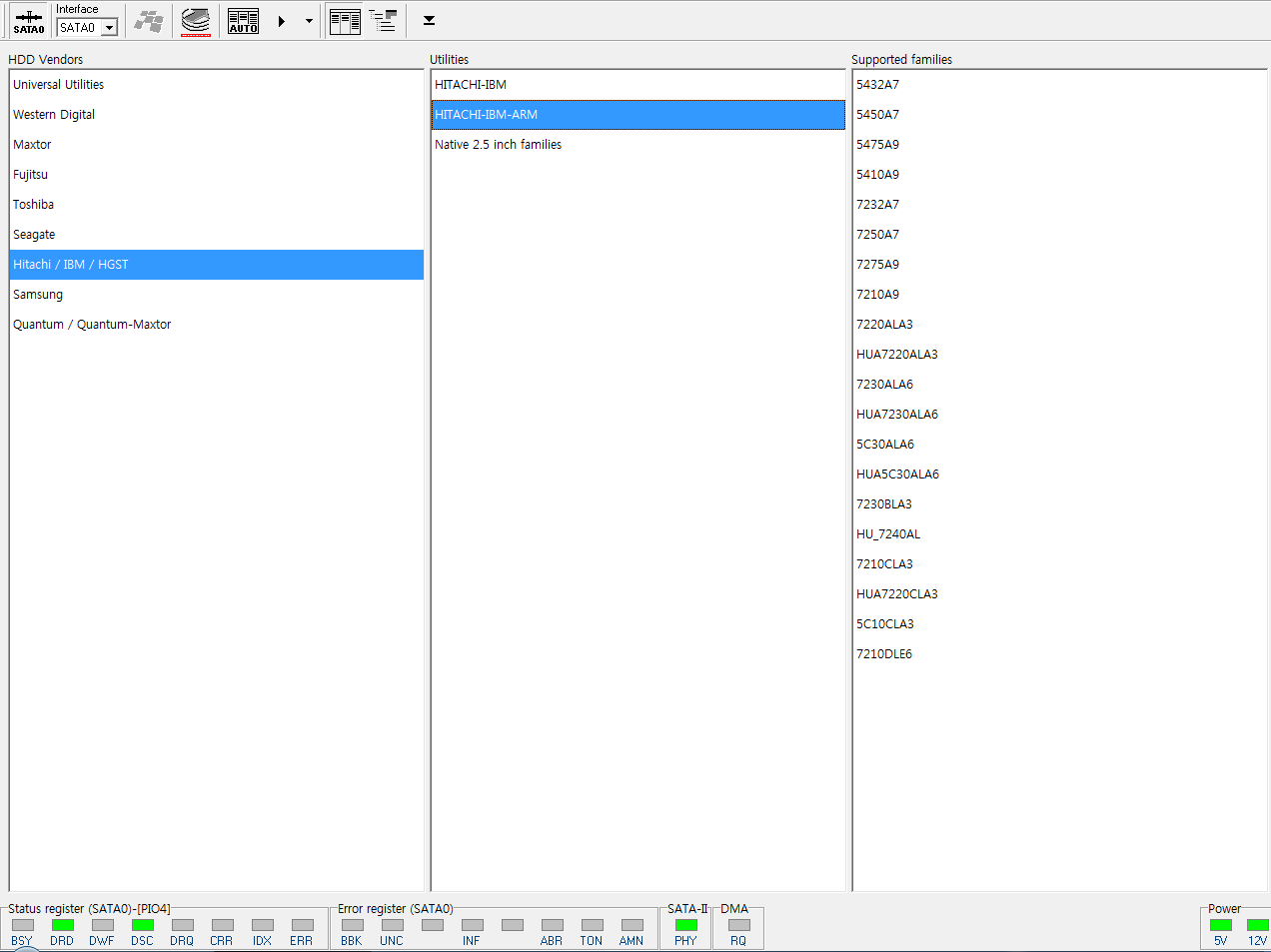Switch to the tree view icon
1271x952 pixels.
click(383, 21)
